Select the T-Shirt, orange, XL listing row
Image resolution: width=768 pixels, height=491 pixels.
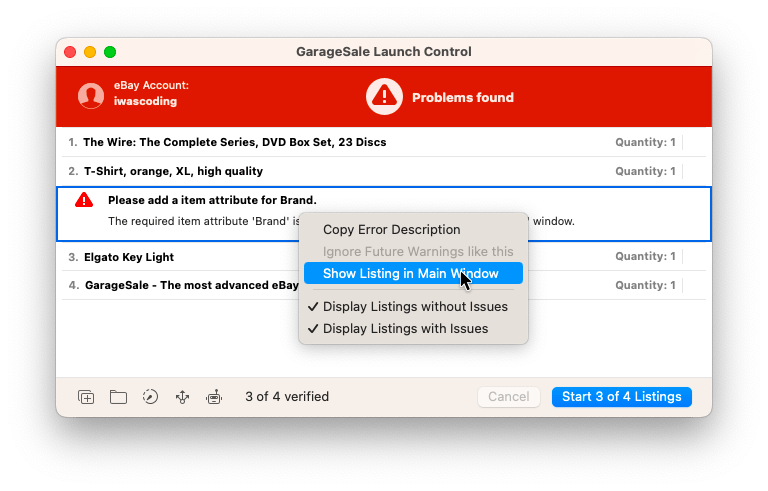[x=384, y=172]
